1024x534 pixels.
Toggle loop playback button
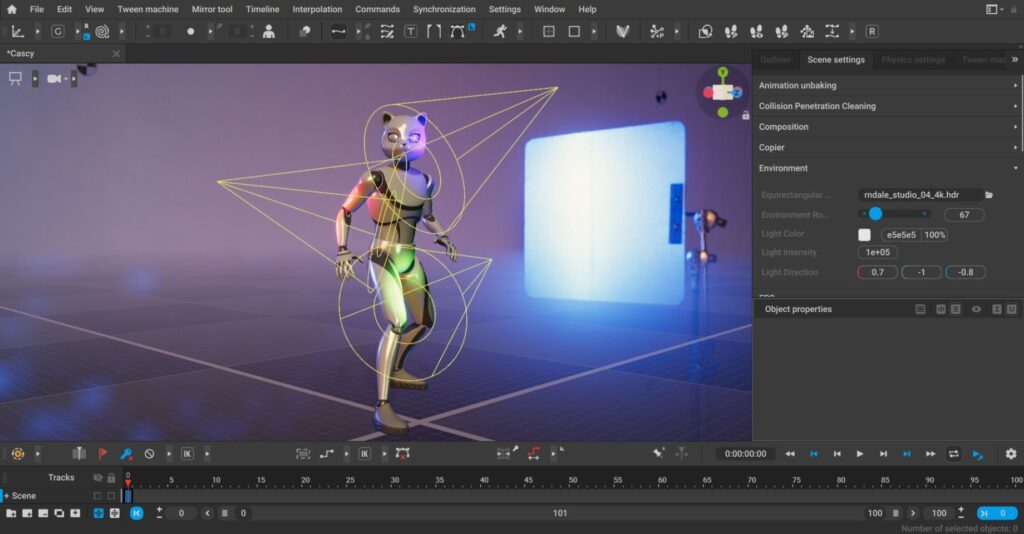[953, 454]
